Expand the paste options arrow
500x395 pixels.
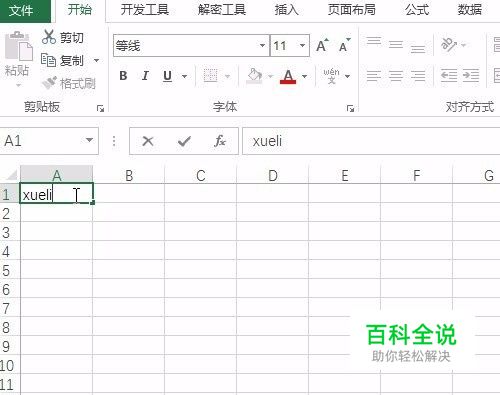click(x=18, y=85)
